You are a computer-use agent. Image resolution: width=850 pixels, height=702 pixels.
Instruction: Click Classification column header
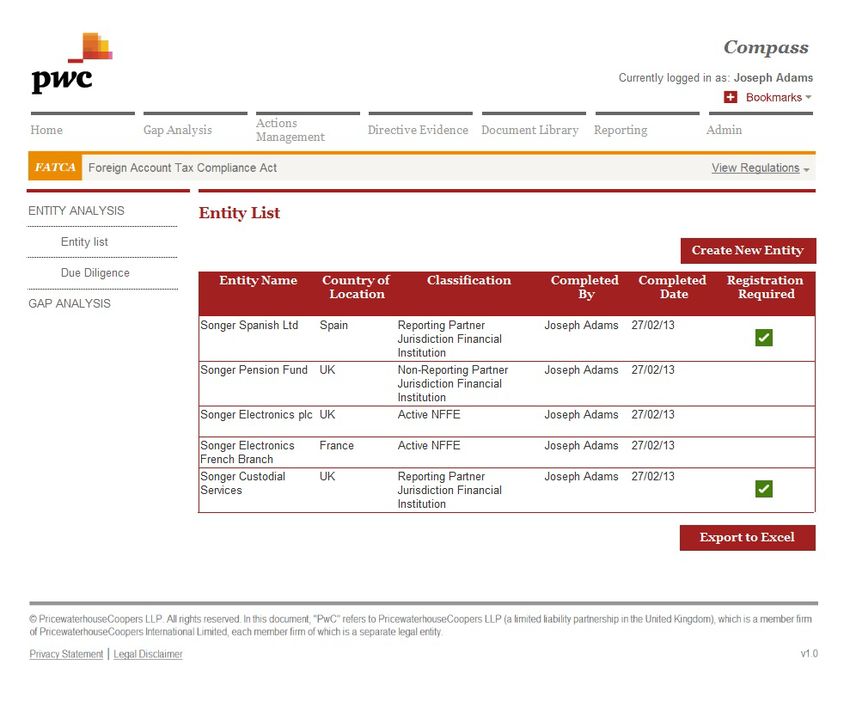pyautogui.click(x=469, y=280)
